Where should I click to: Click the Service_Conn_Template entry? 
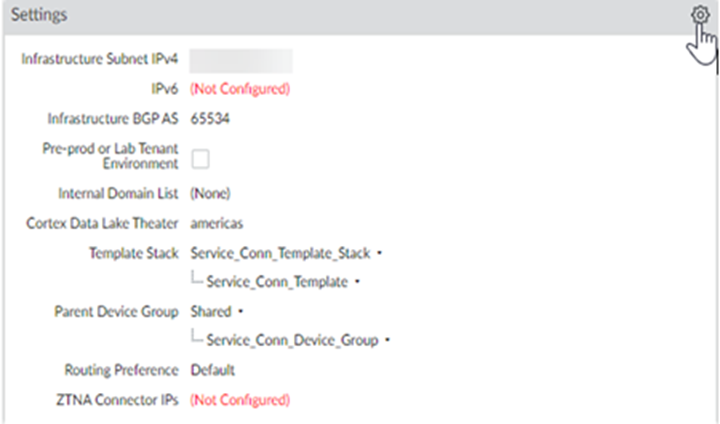coord(277,282)
